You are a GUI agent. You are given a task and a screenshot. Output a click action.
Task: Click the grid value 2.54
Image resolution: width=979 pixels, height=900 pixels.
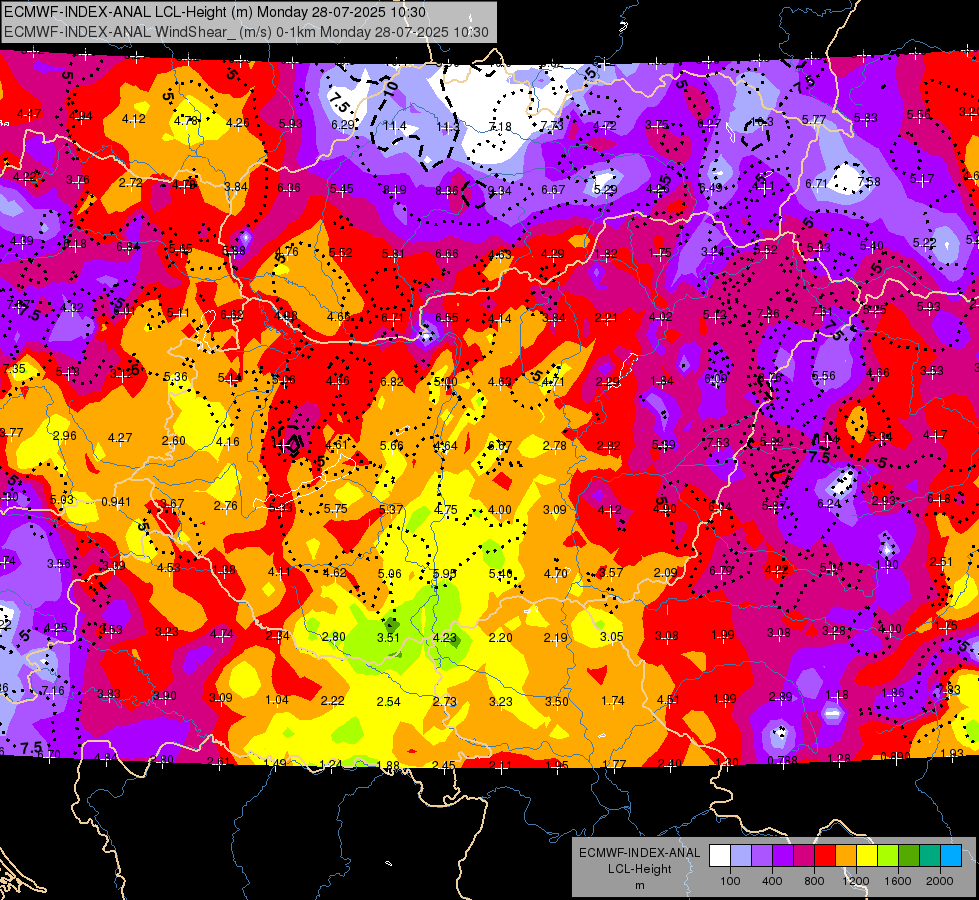click(x=388, y=701)
